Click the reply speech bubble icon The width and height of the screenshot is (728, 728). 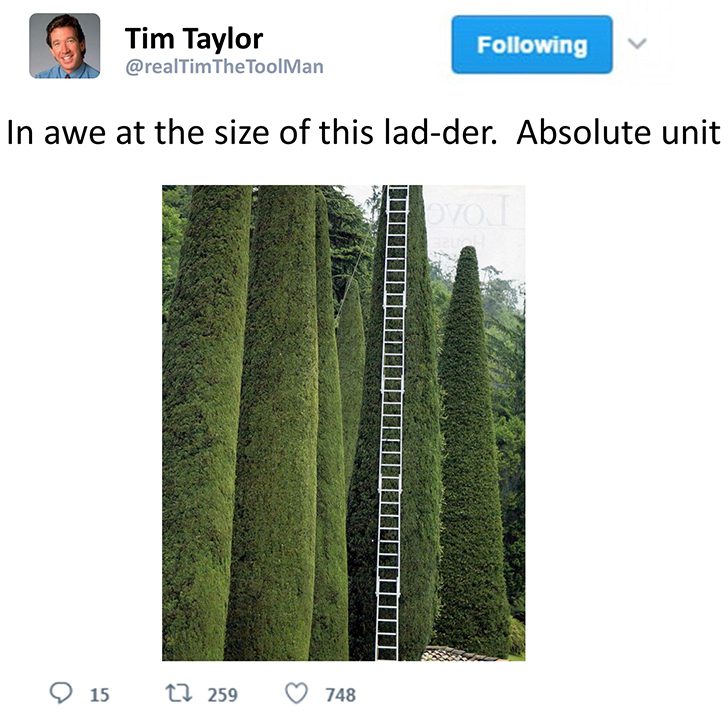pyautogui.click(x=61, y=693)
